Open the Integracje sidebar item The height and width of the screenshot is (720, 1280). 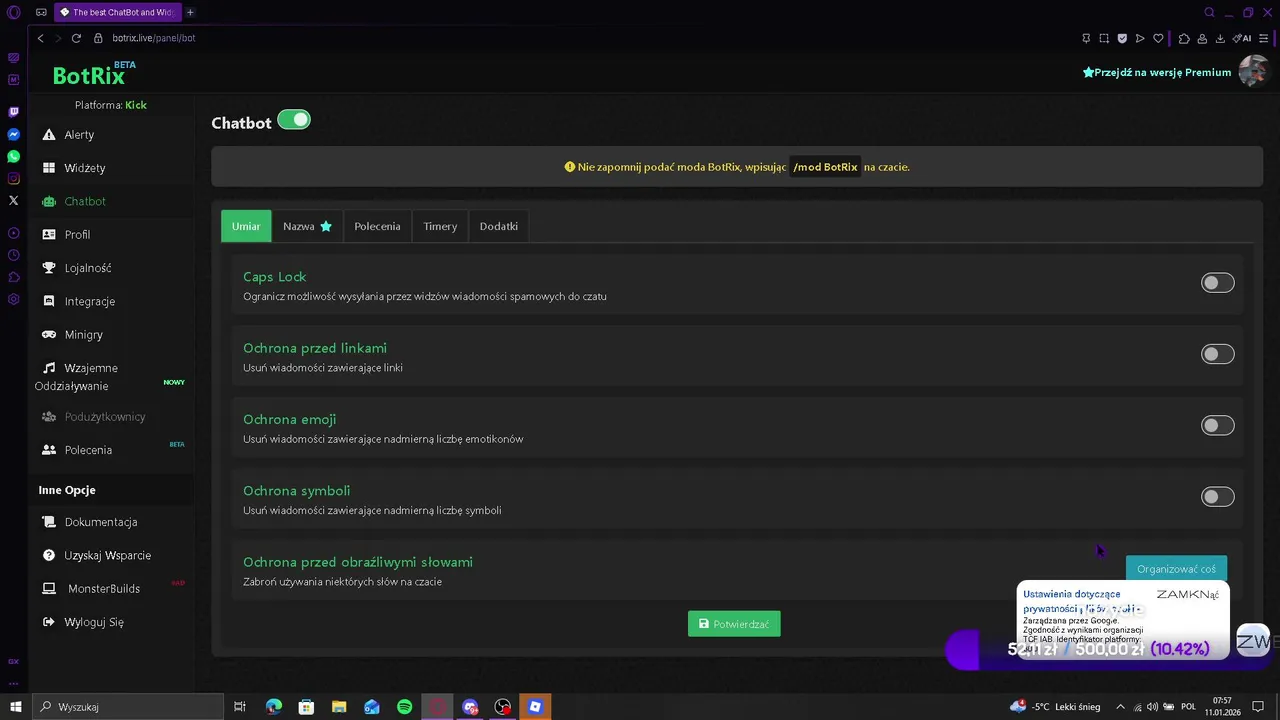[80, 301]
